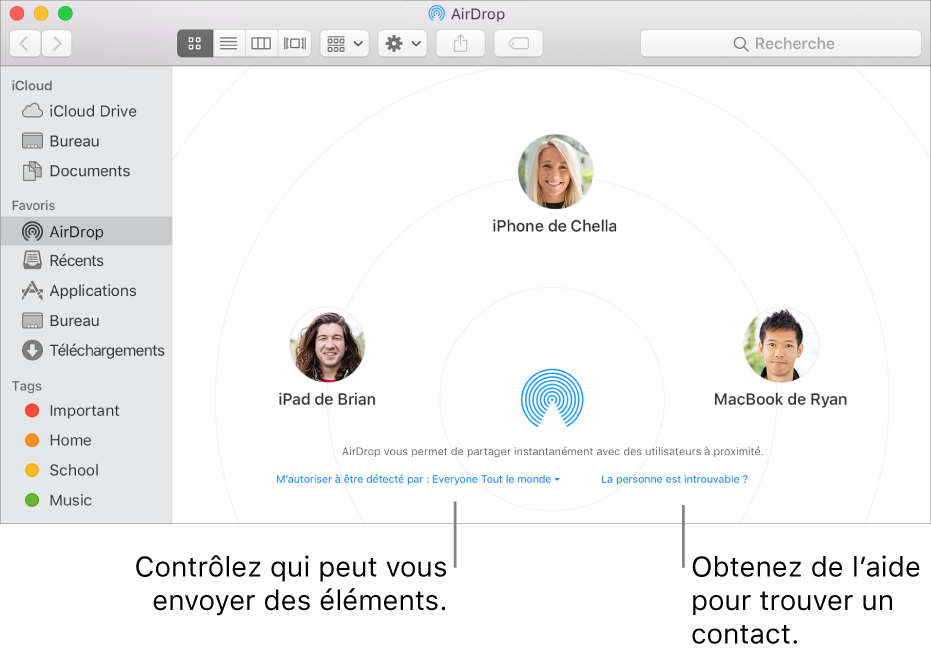Click the Applications A-shaped icon
The width and height of the screenshot is (931, 649).
32,290
